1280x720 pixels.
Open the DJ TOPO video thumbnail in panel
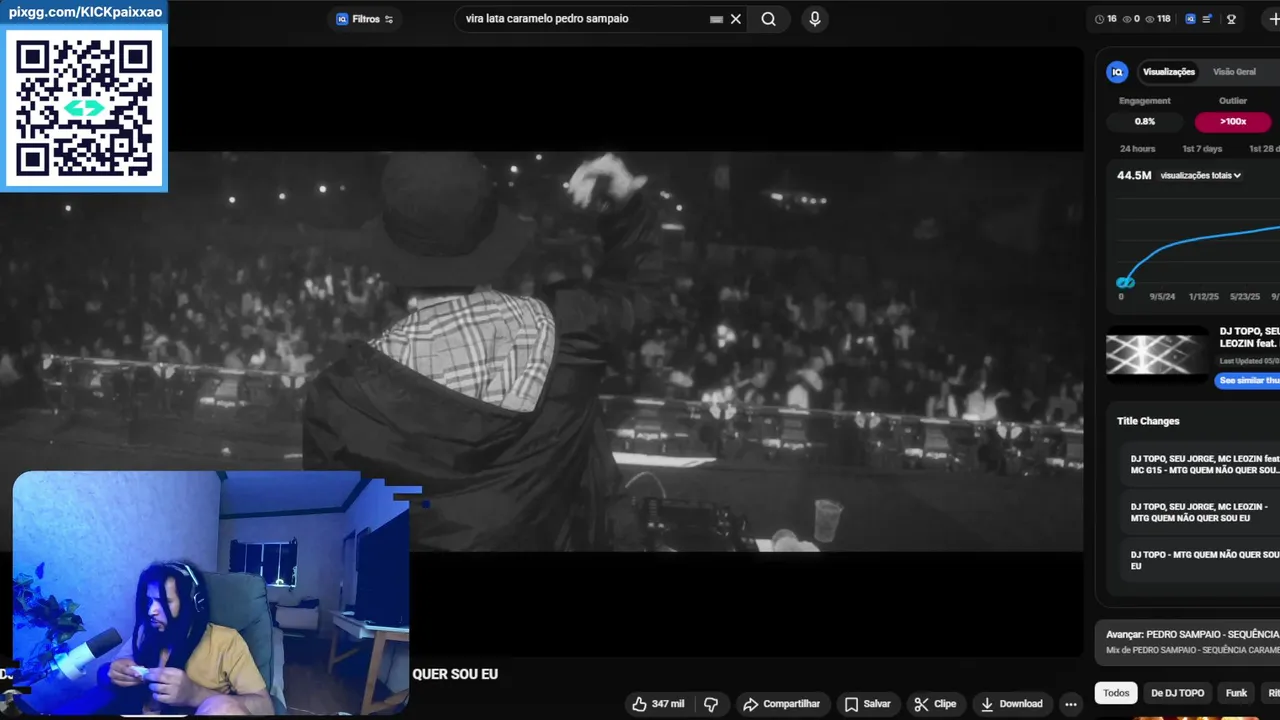pyautogui.click(x=1156, y=354)
